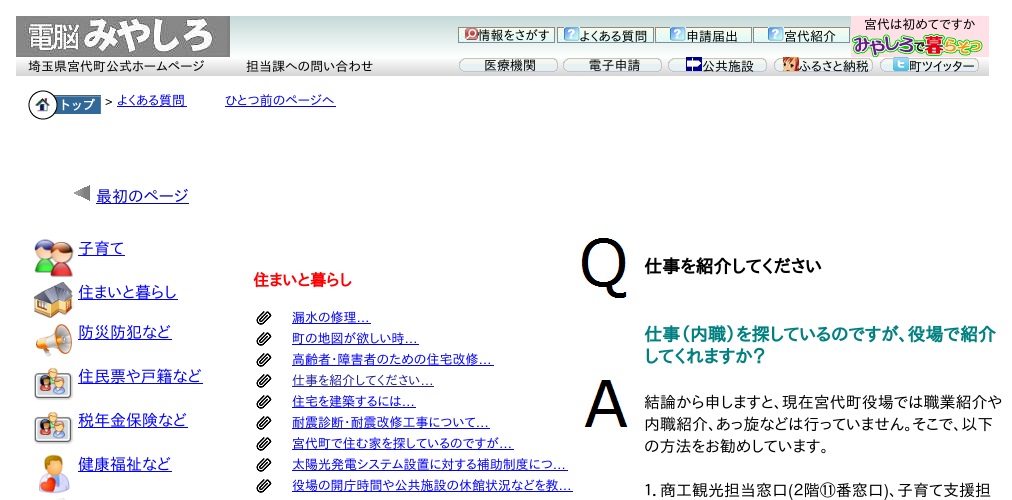Click the home icon beside トップ
This screenshot has width=1012, height=500.
coord(42,104)
